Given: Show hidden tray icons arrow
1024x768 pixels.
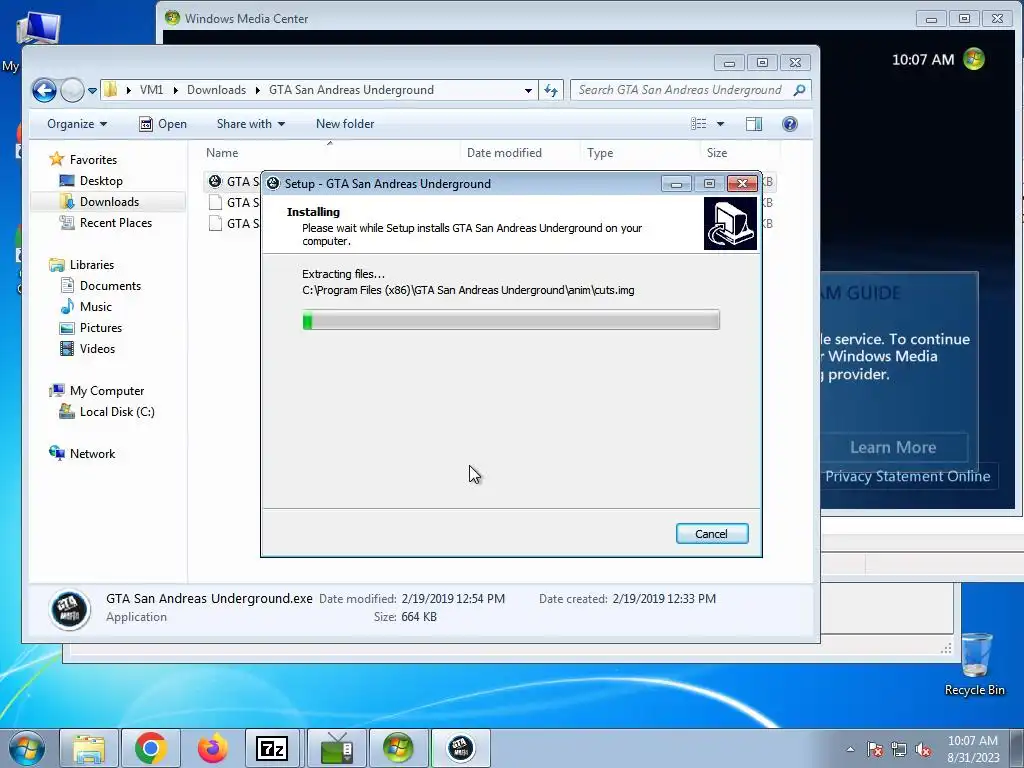Looking at the screenshot, I should 850,749.
